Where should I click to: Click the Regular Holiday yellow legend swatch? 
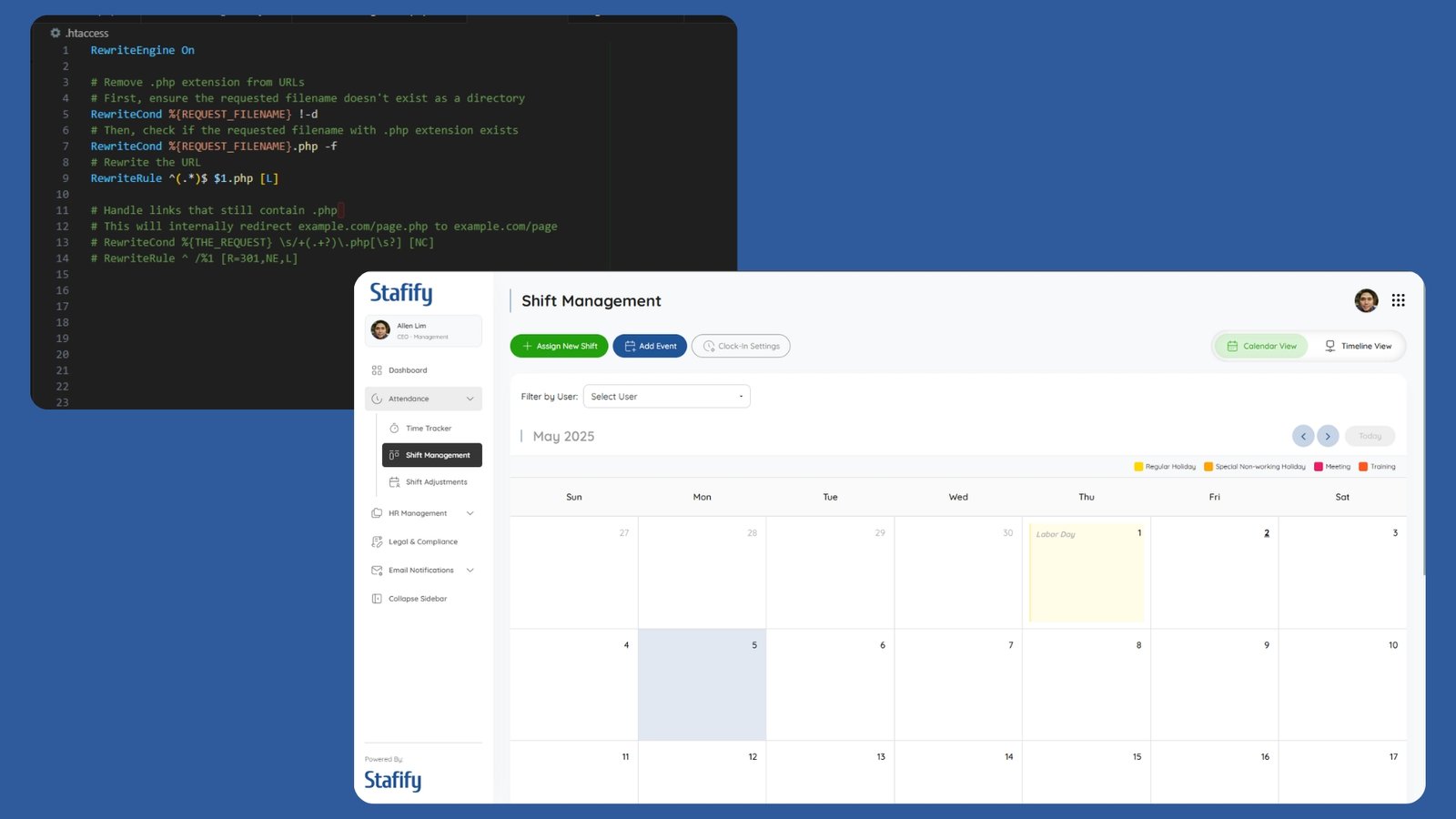coord(1138,467)
